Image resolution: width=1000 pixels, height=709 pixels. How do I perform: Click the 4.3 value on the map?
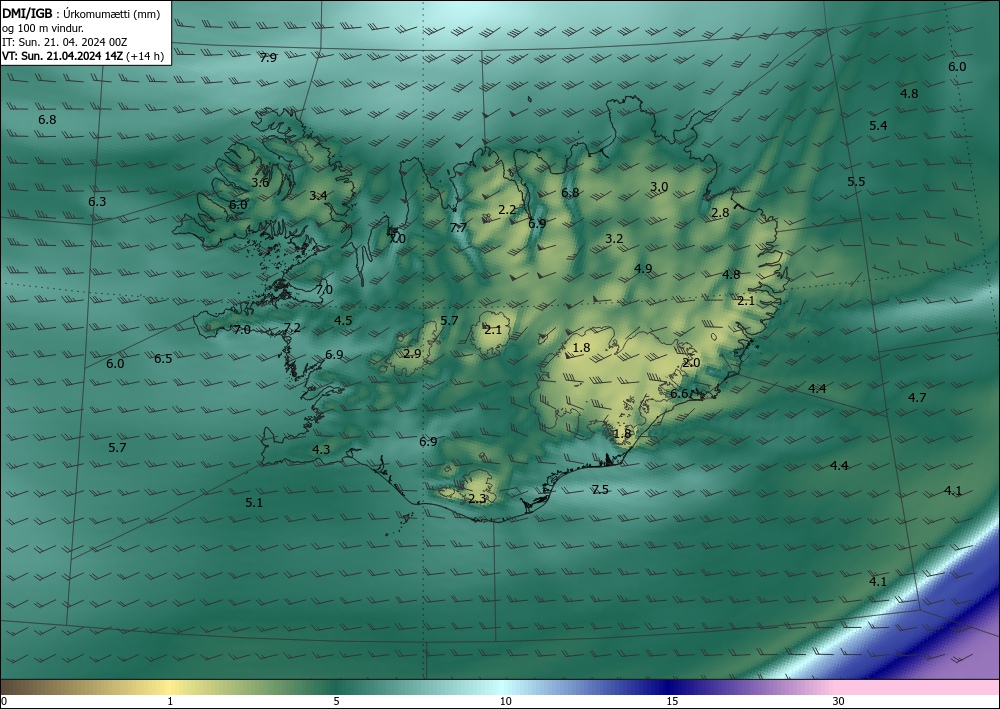(x=321, y=450)
